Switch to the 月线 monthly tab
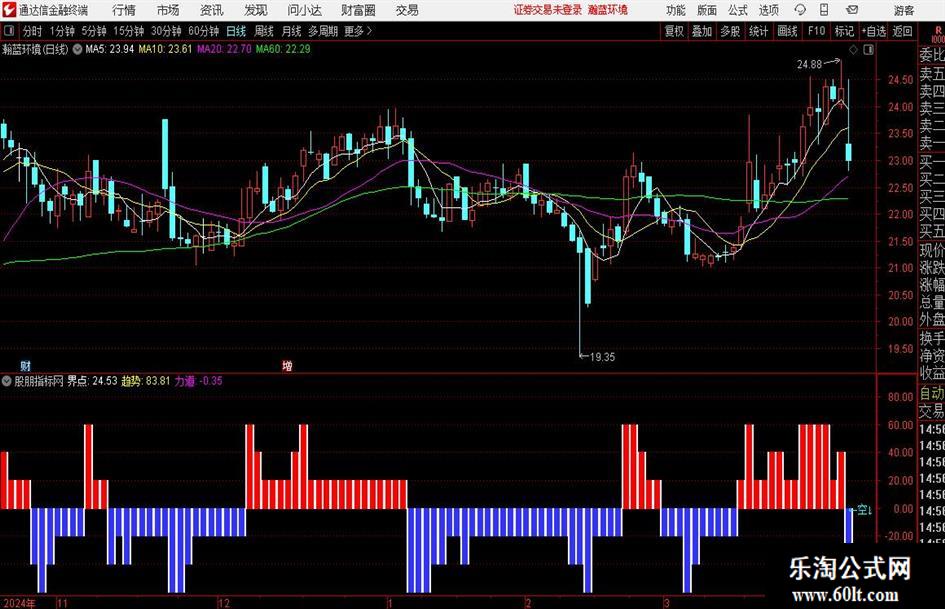This screenshot has height=609, width=945. click(x=291, y=31)
